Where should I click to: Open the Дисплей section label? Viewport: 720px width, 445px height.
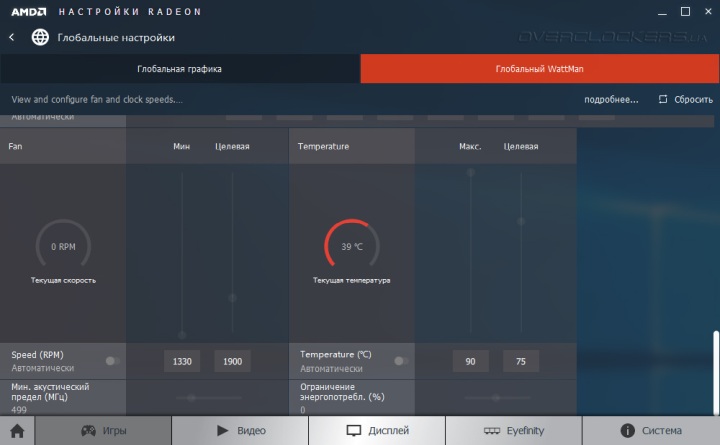(x=388, y=431)
